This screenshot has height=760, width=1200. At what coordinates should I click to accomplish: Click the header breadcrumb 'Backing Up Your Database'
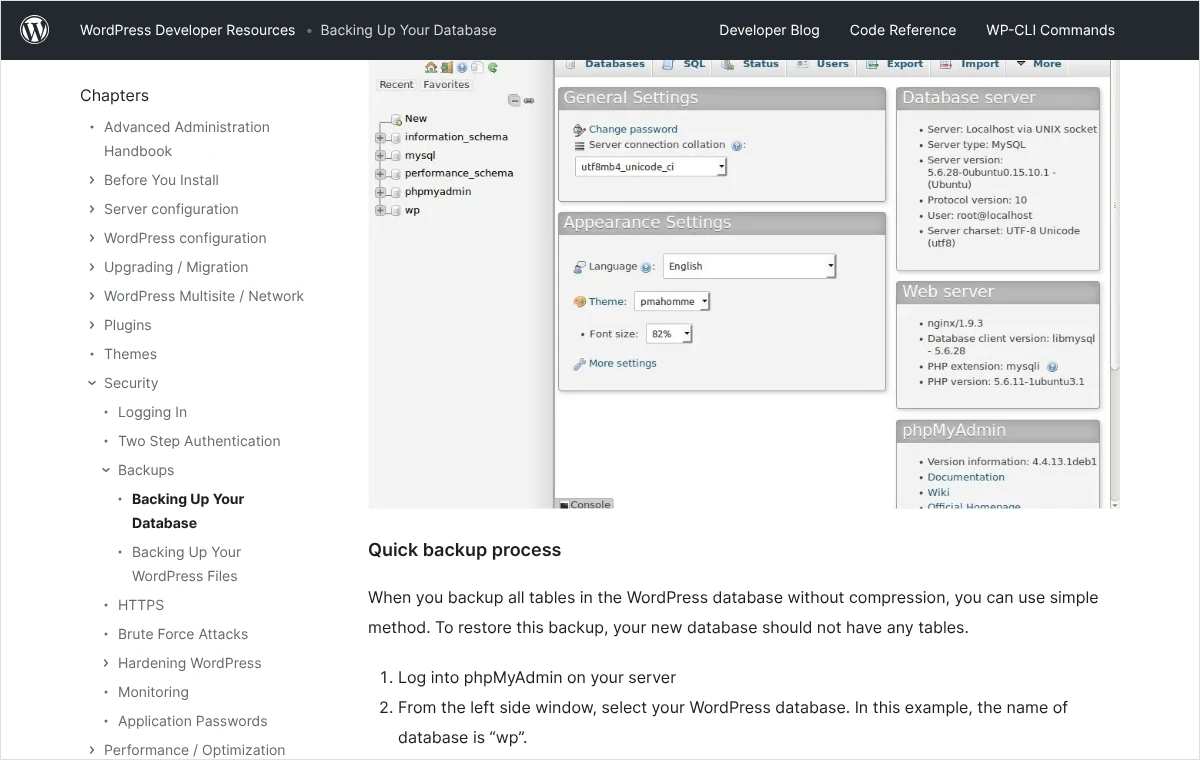[408, 30]
